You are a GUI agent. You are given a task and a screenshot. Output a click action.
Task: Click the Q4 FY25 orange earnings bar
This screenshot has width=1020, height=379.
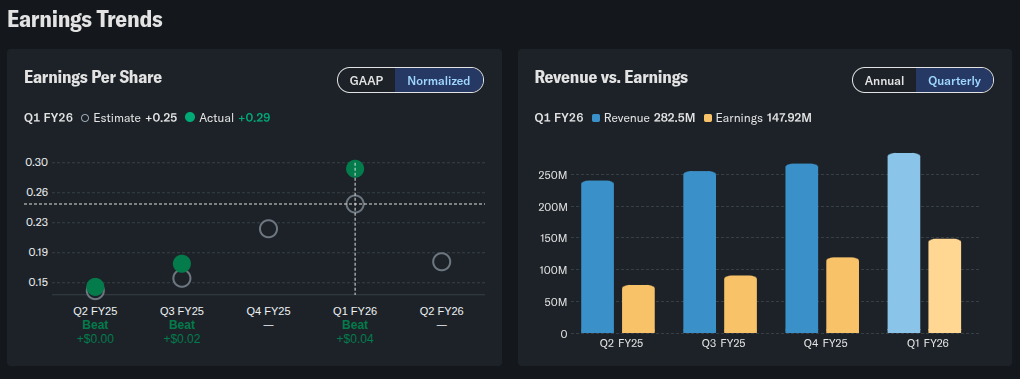coord(842,296)
